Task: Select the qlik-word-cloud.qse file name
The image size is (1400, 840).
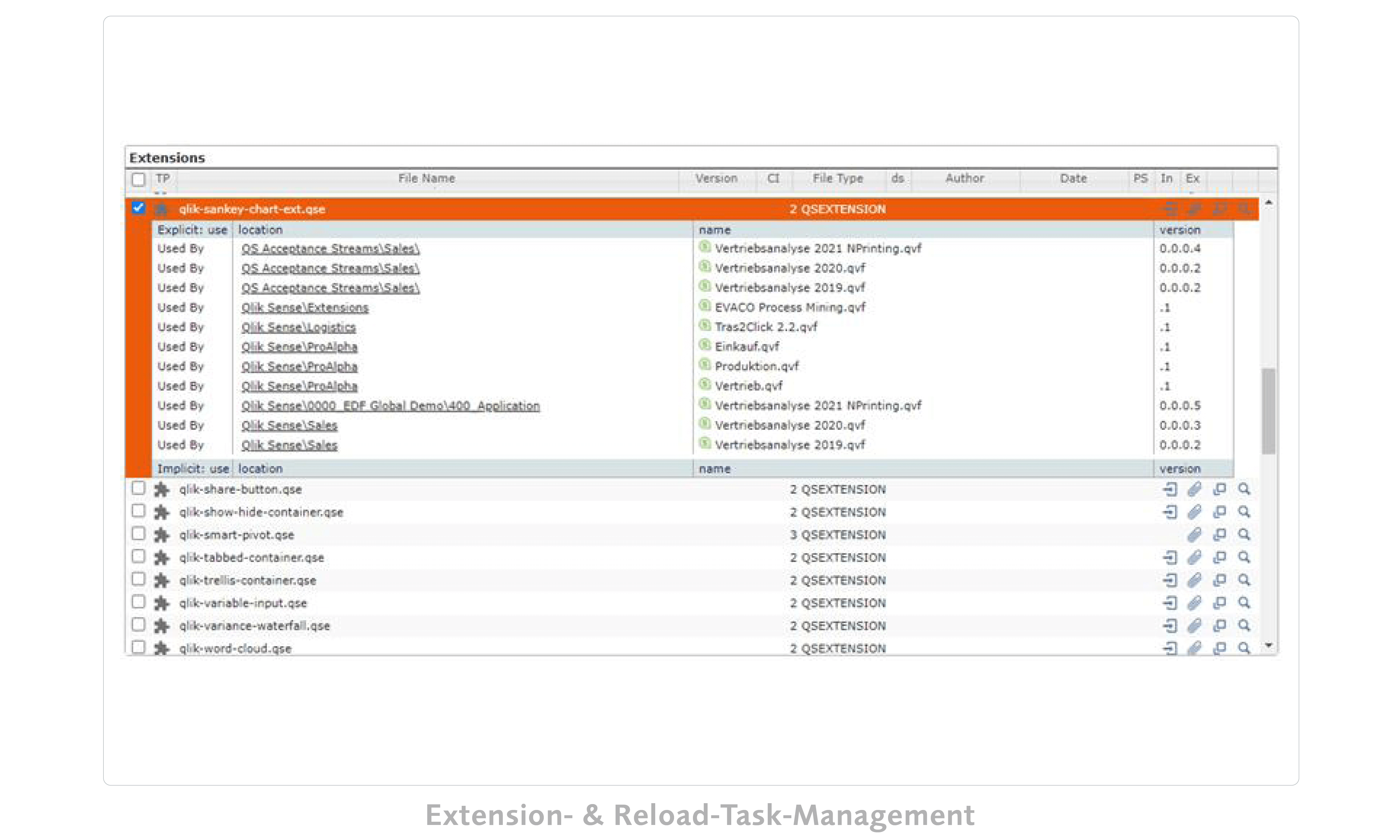Action: (235, 649)
